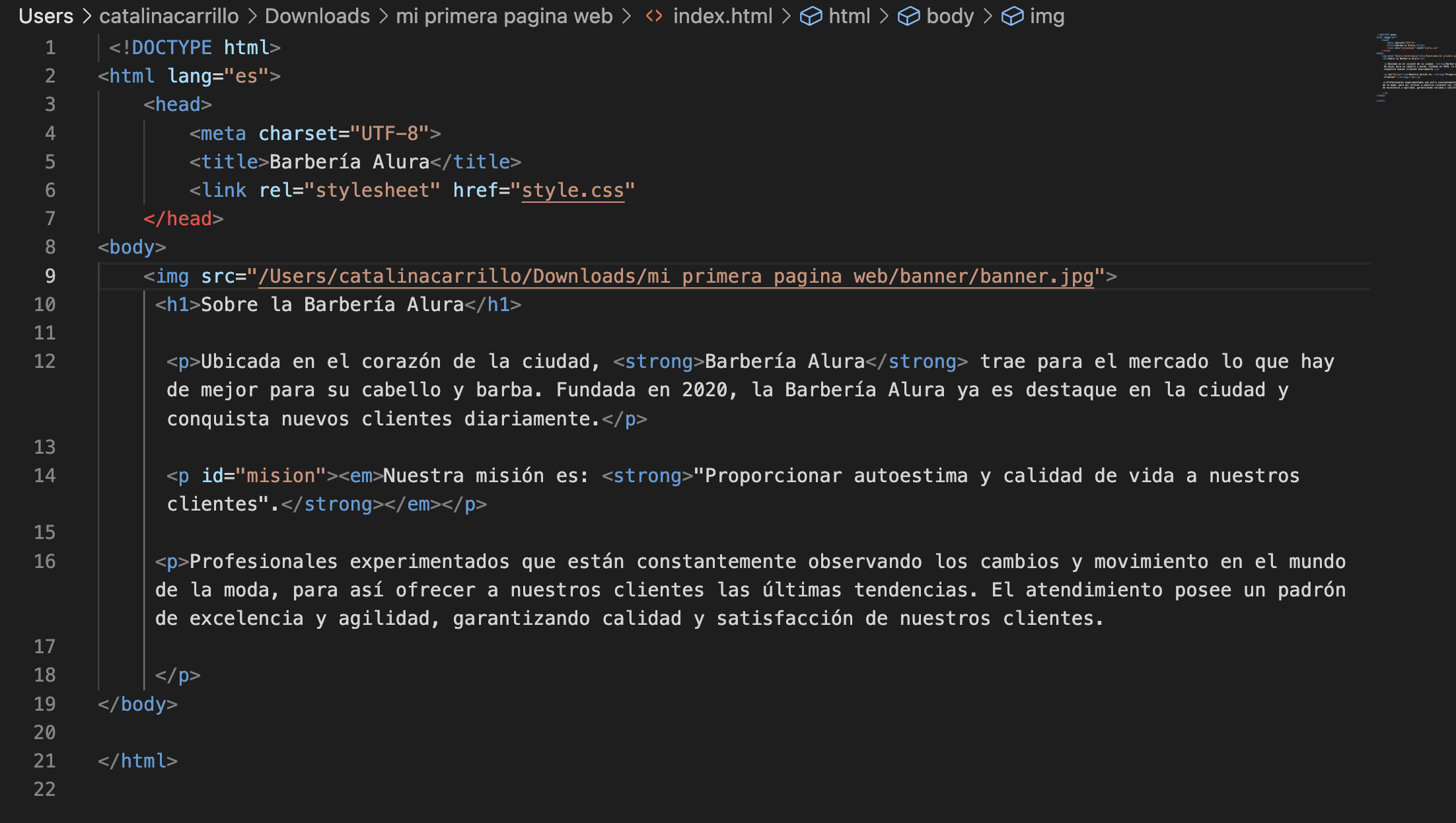The width and height of the screenshot is (1456, 823).
Task: Click the id="mision" attribute
Action: (x=264, y=476)
